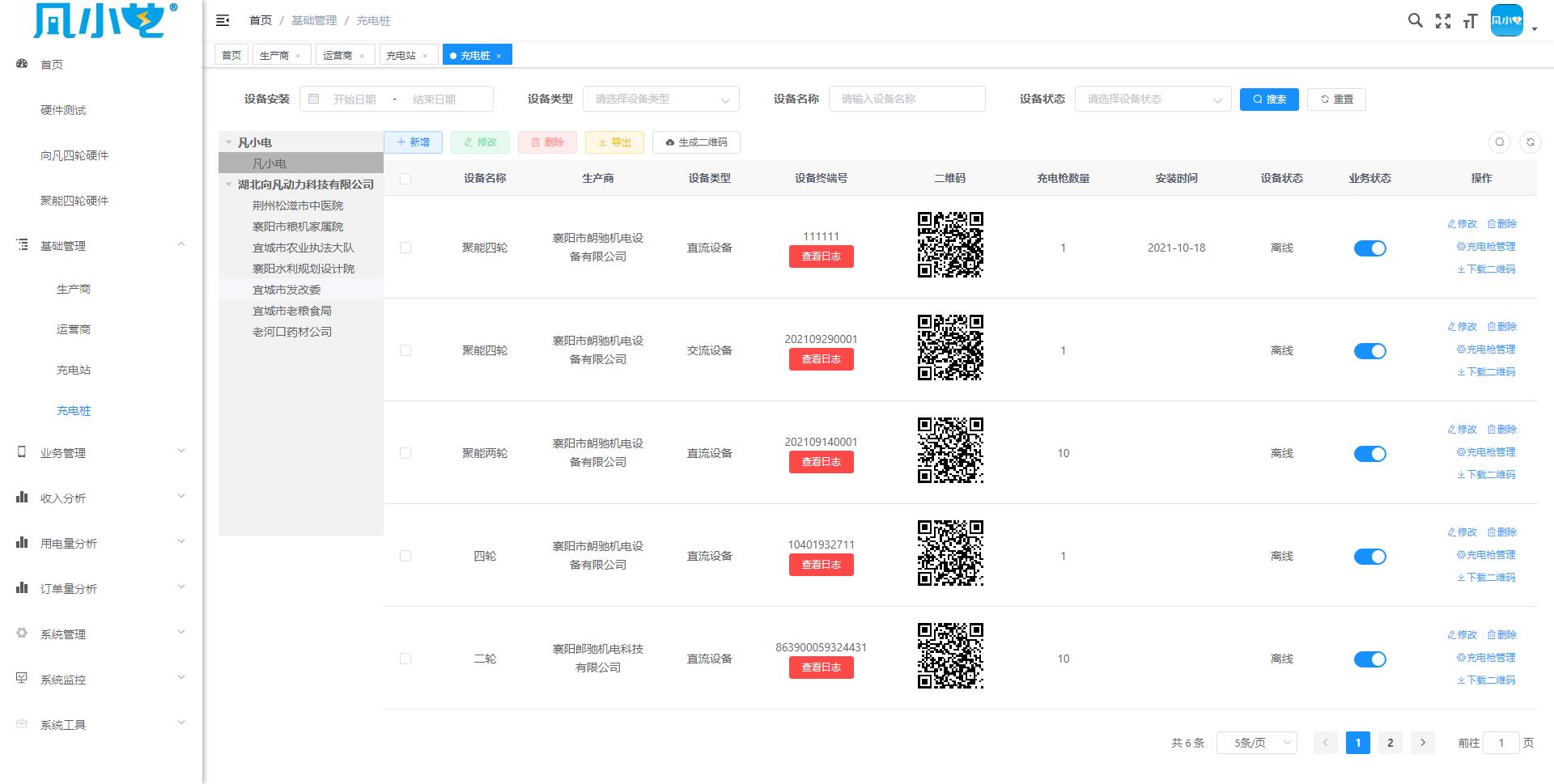Open the 设备类型 dropdown

[660, 99]
